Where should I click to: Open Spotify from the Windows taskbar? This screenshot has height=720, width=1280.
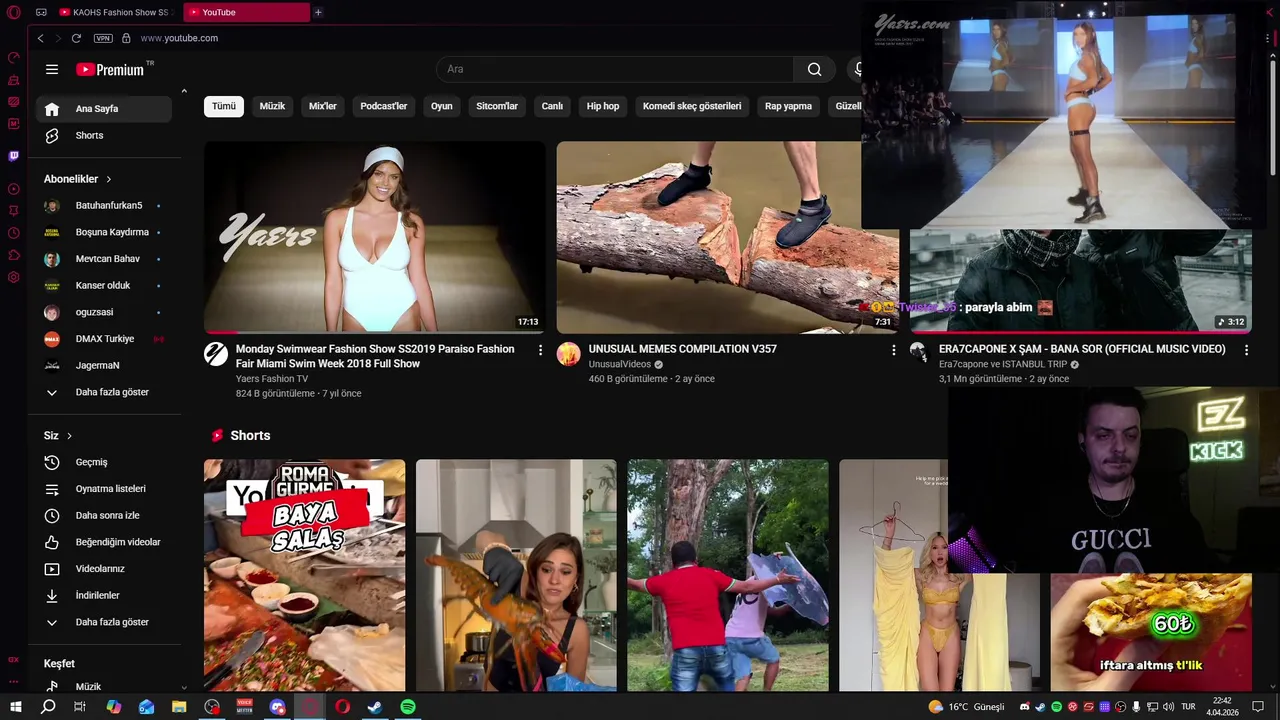(x=408, y=707)
